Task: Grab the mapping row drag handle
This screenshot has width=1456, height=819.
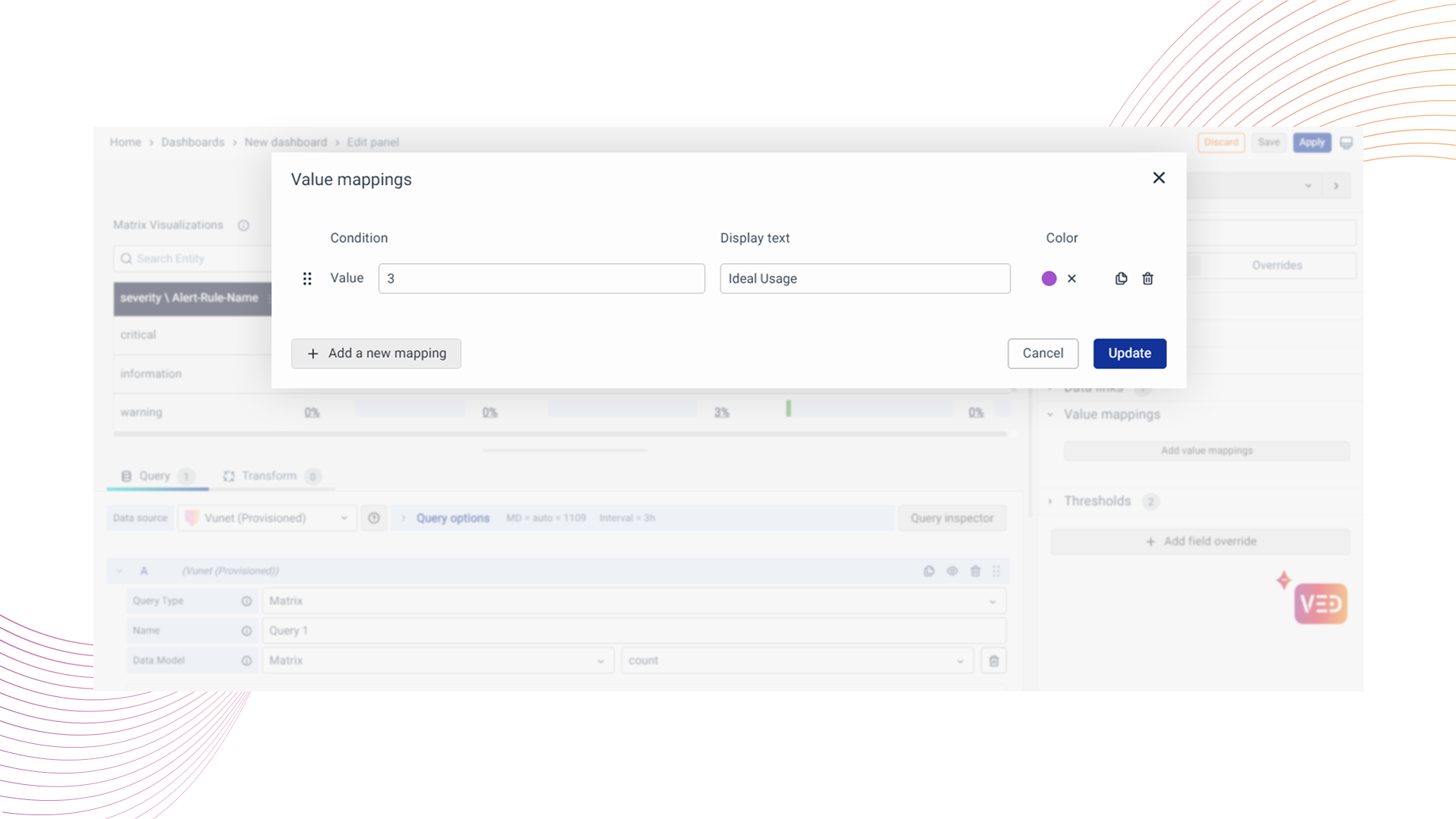Action: click(307, 278)
